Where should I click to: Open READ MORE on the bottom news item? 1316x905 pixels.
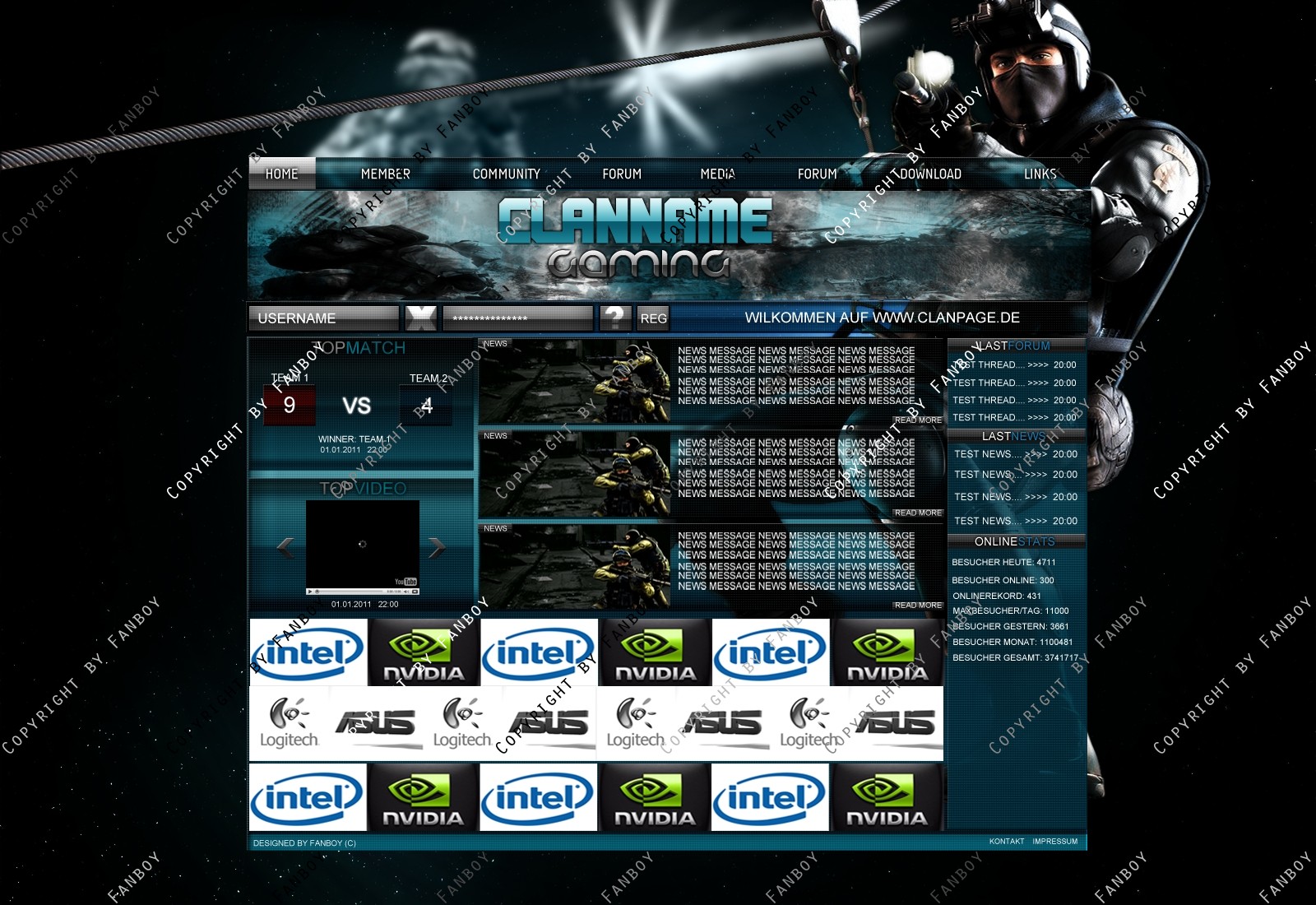pyautogui.click(x=918, y=605)
